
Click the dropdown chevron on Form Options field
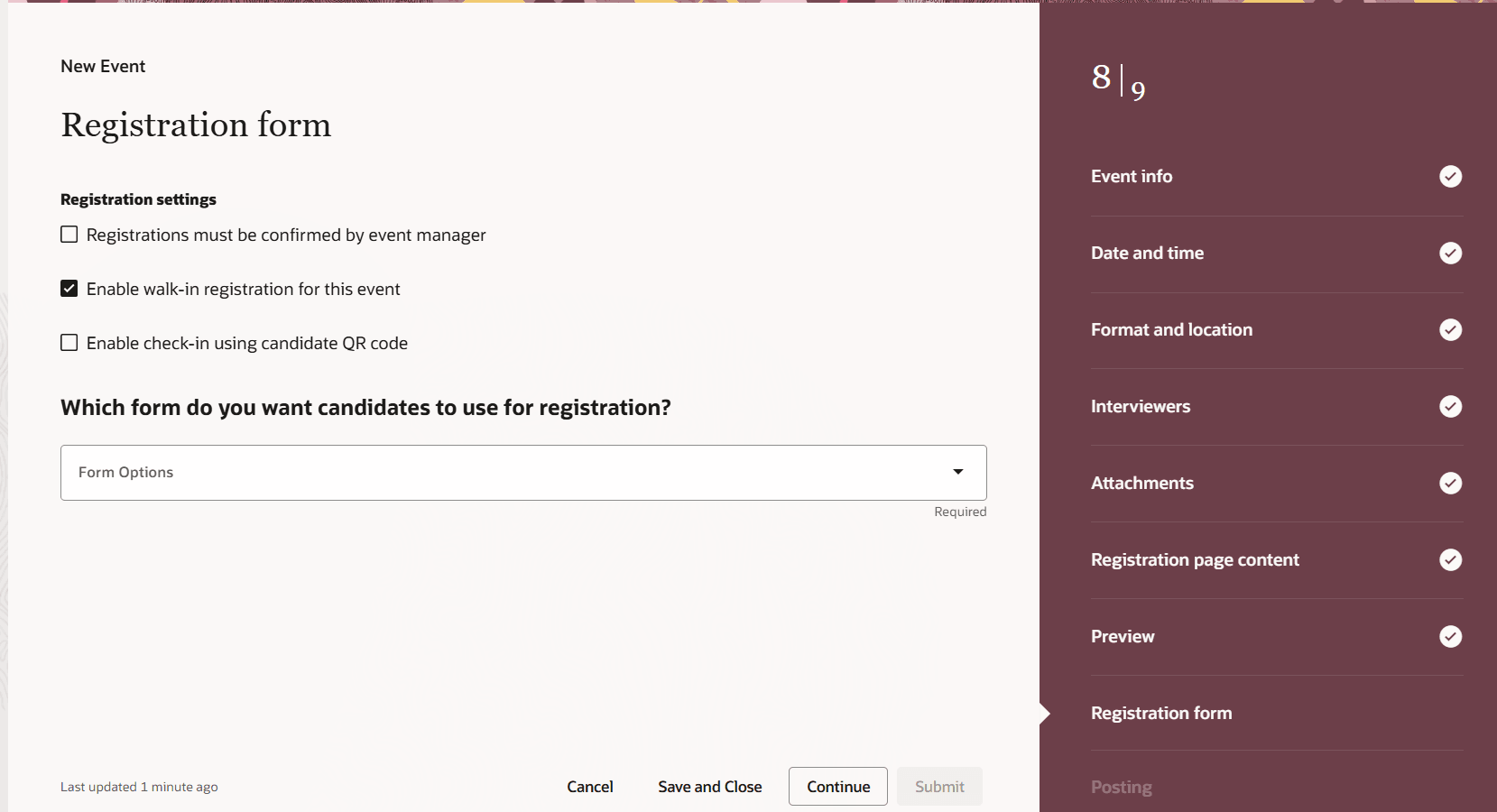(x=956, y=472)
